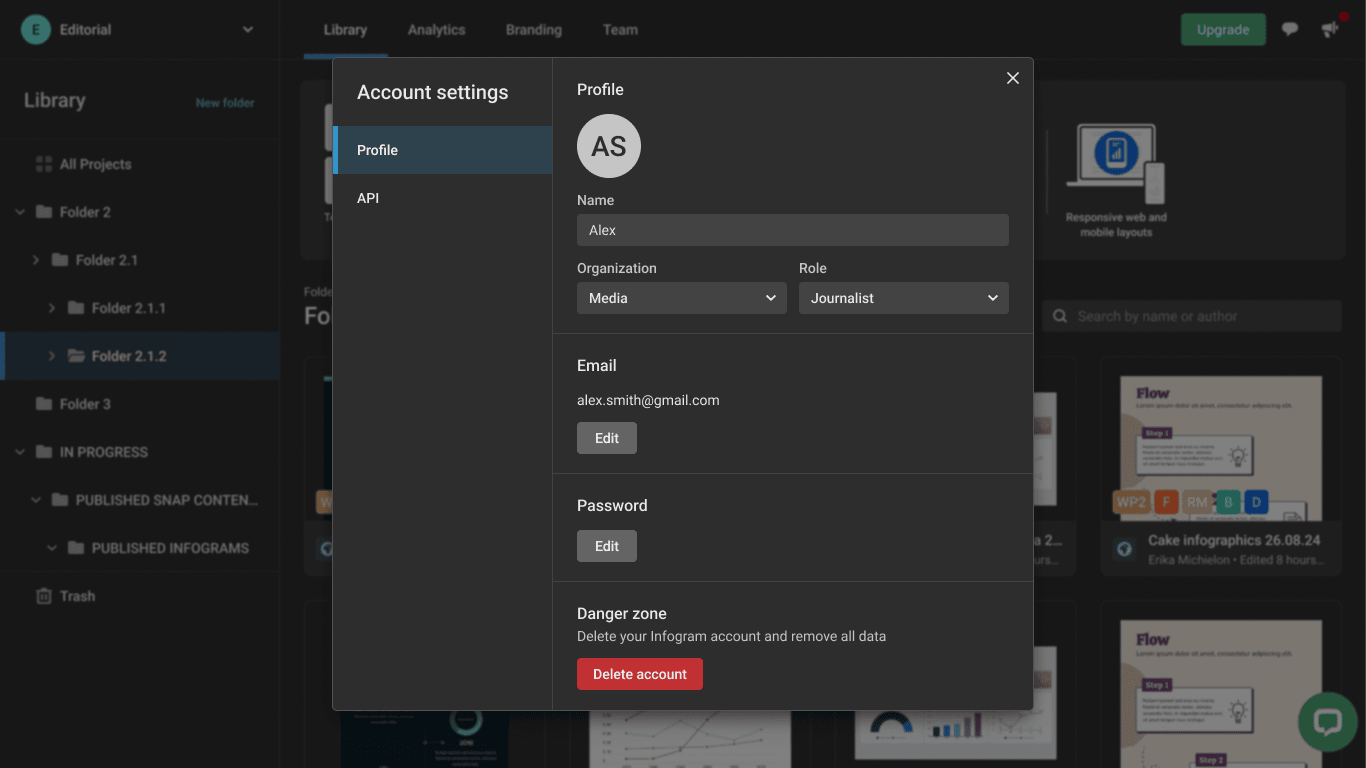Collapse the PUBLISHED SNAP CONTEN... chevron
Image resolution: width=1366 pixels, height=768 pixels.
tap(36, 500)
